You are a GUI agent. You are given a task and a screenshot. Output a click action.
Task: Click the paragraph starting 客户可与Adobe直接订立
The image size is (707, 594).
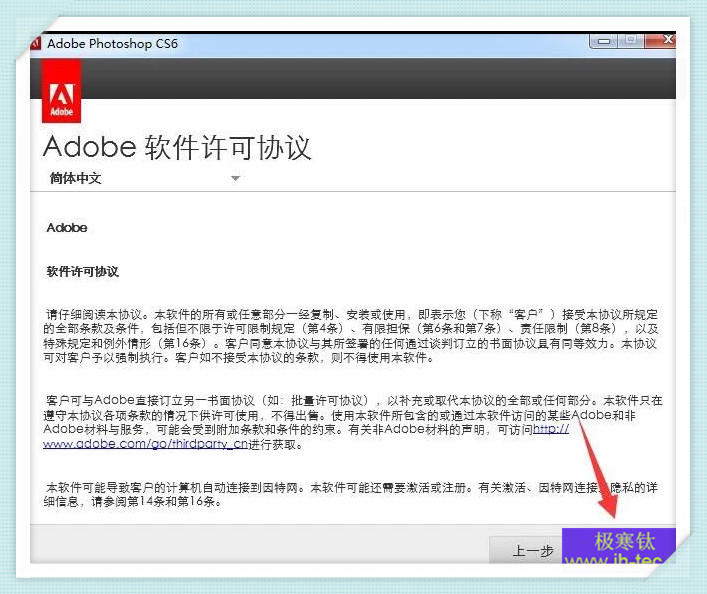(352, 422)
